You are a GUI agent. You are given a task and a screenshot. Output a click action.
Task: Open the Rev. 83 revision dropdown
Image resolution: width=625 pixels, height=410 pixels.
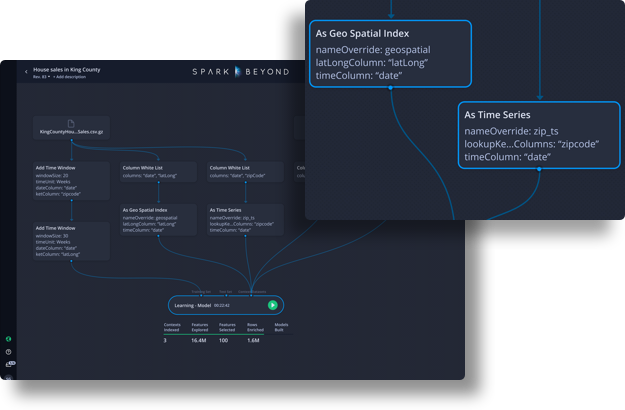coord(41,77)
